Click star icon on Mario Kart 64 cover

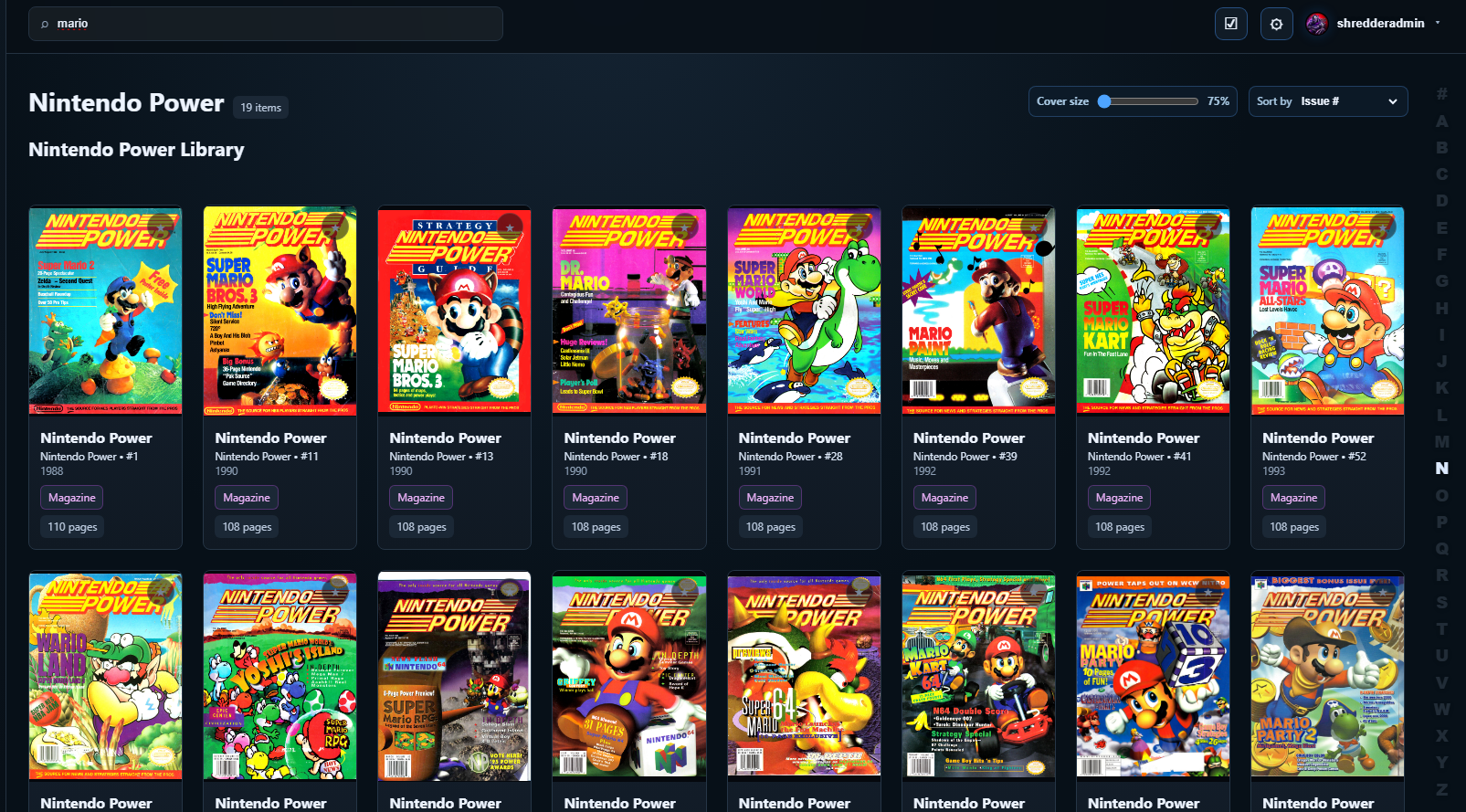[1033, 592]
